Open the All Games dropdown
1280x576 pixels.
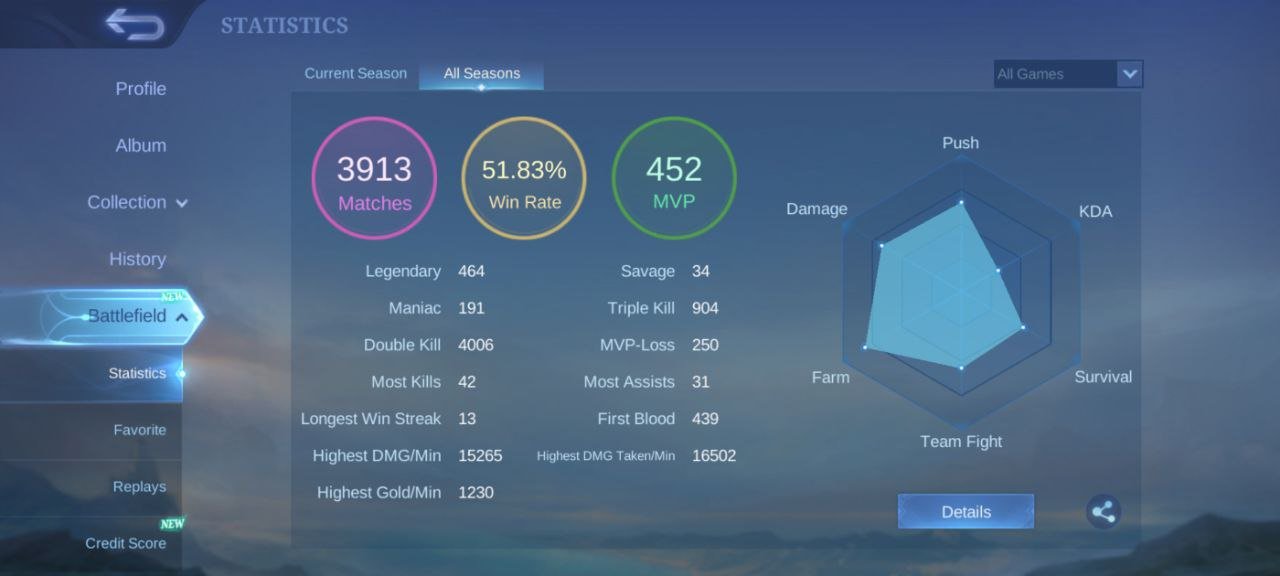pyautogui.click(x=1068, y=74)
